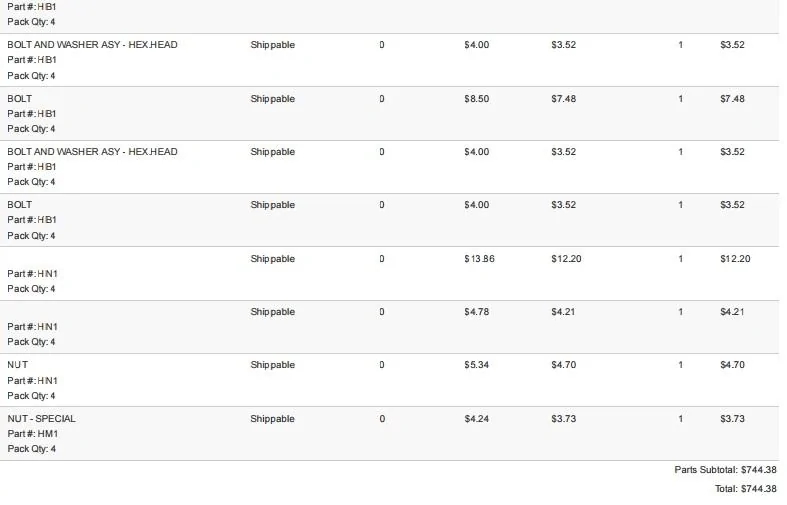Viewport: 787px width, 505px height.
Task: Click the Parts Subtotal $744.38 line
Action: [x=725, y=470]
